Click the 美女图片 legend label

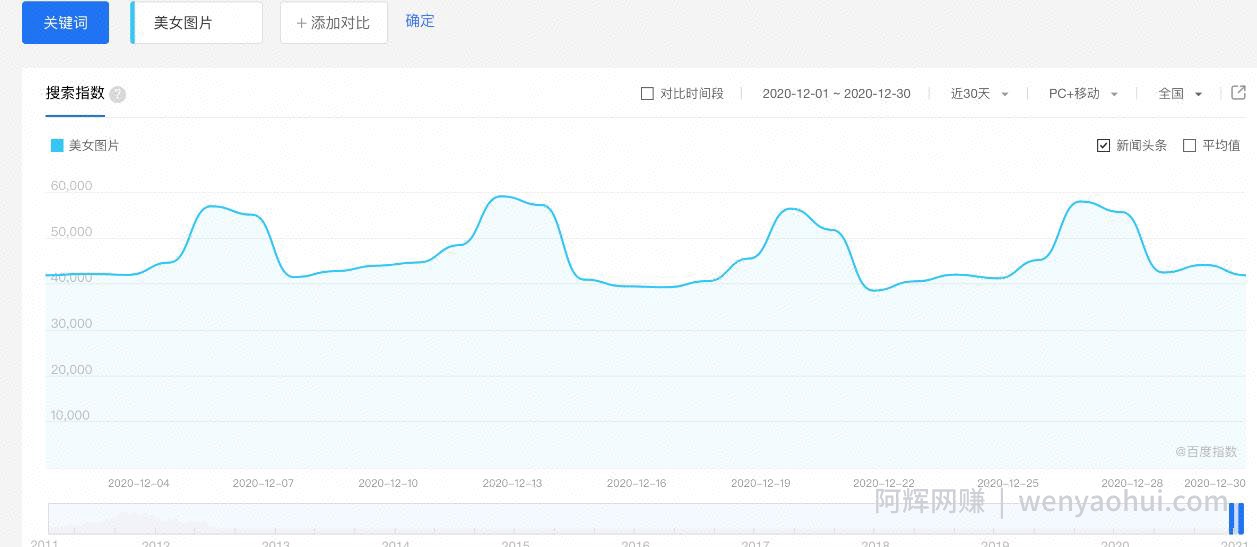(x=94, y=146)
